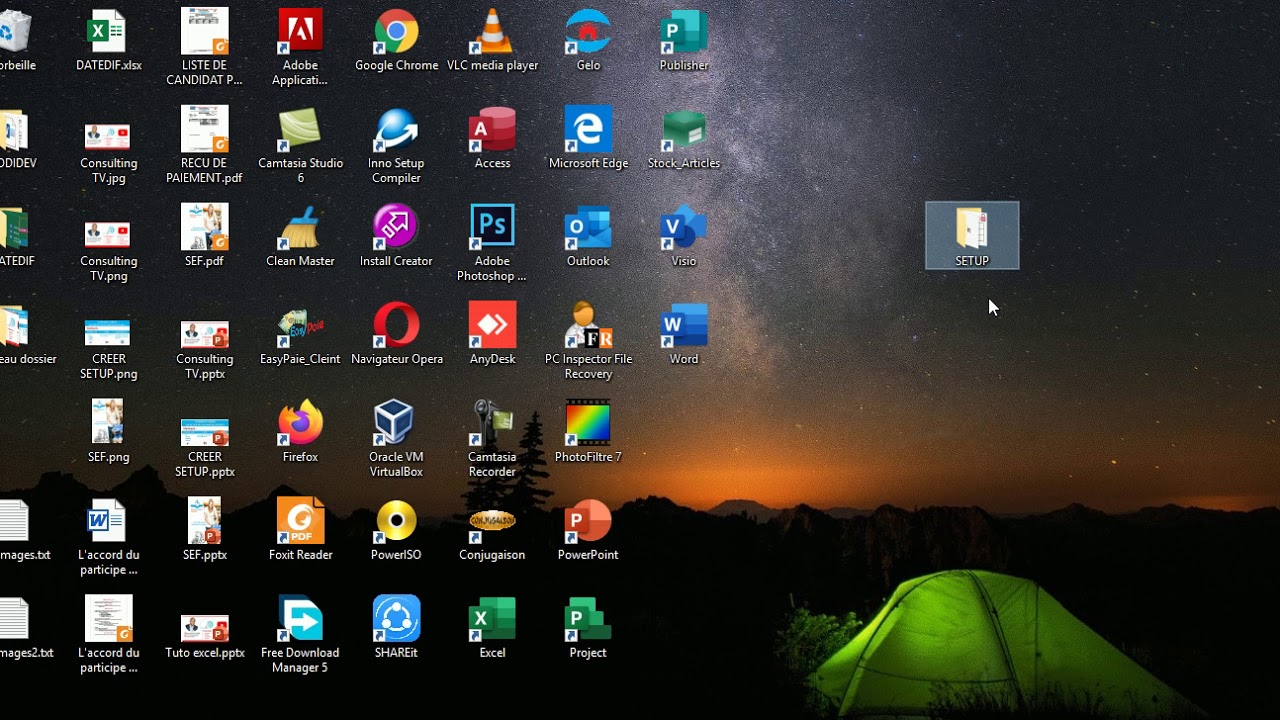Click Oracle VM VirtualBox icon

tap(396, 424)
